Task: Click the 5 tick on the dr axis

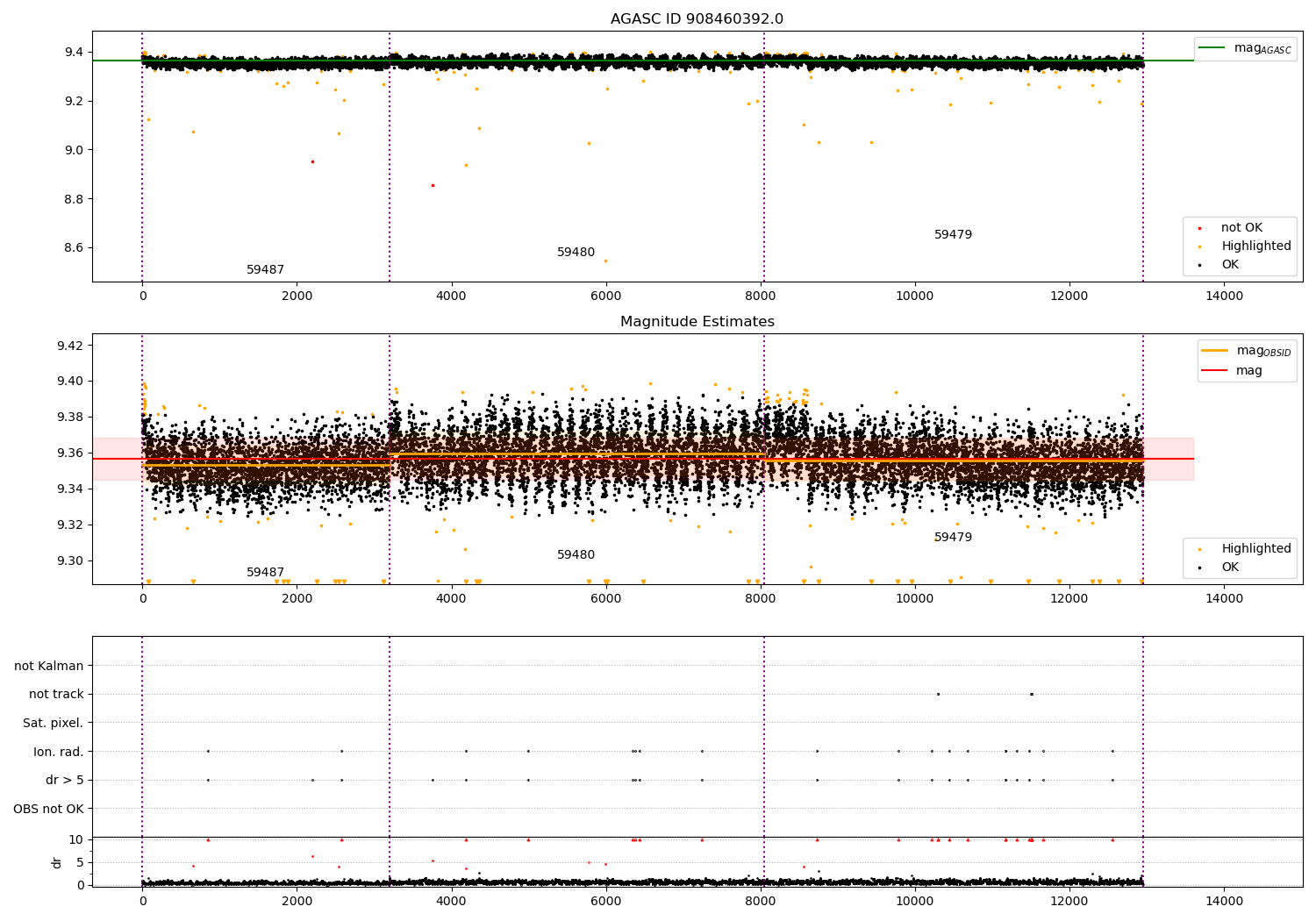Action: (80, 862)
